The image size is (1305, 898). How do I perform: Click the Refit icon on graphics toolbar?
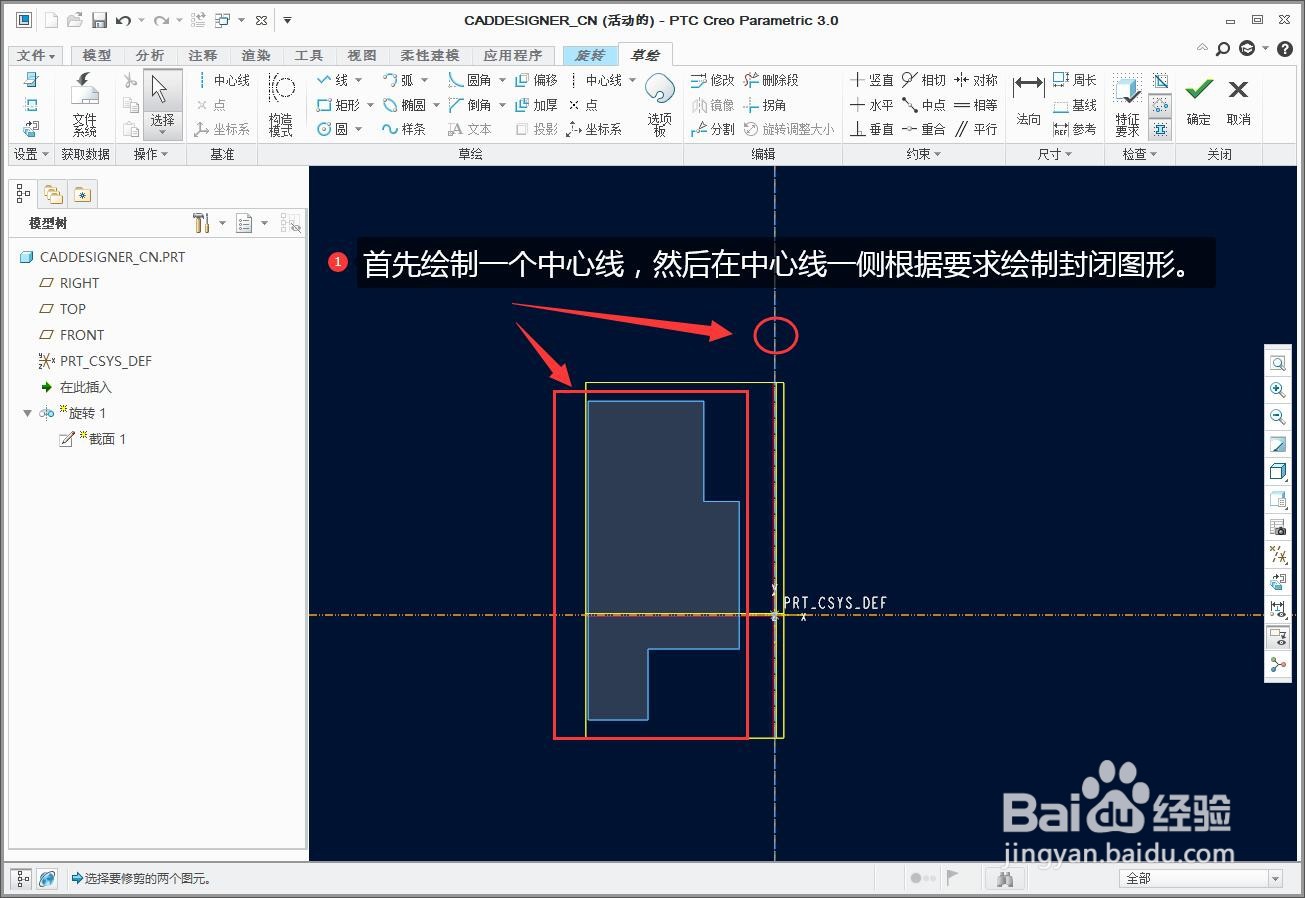(x=1278, y=363)
